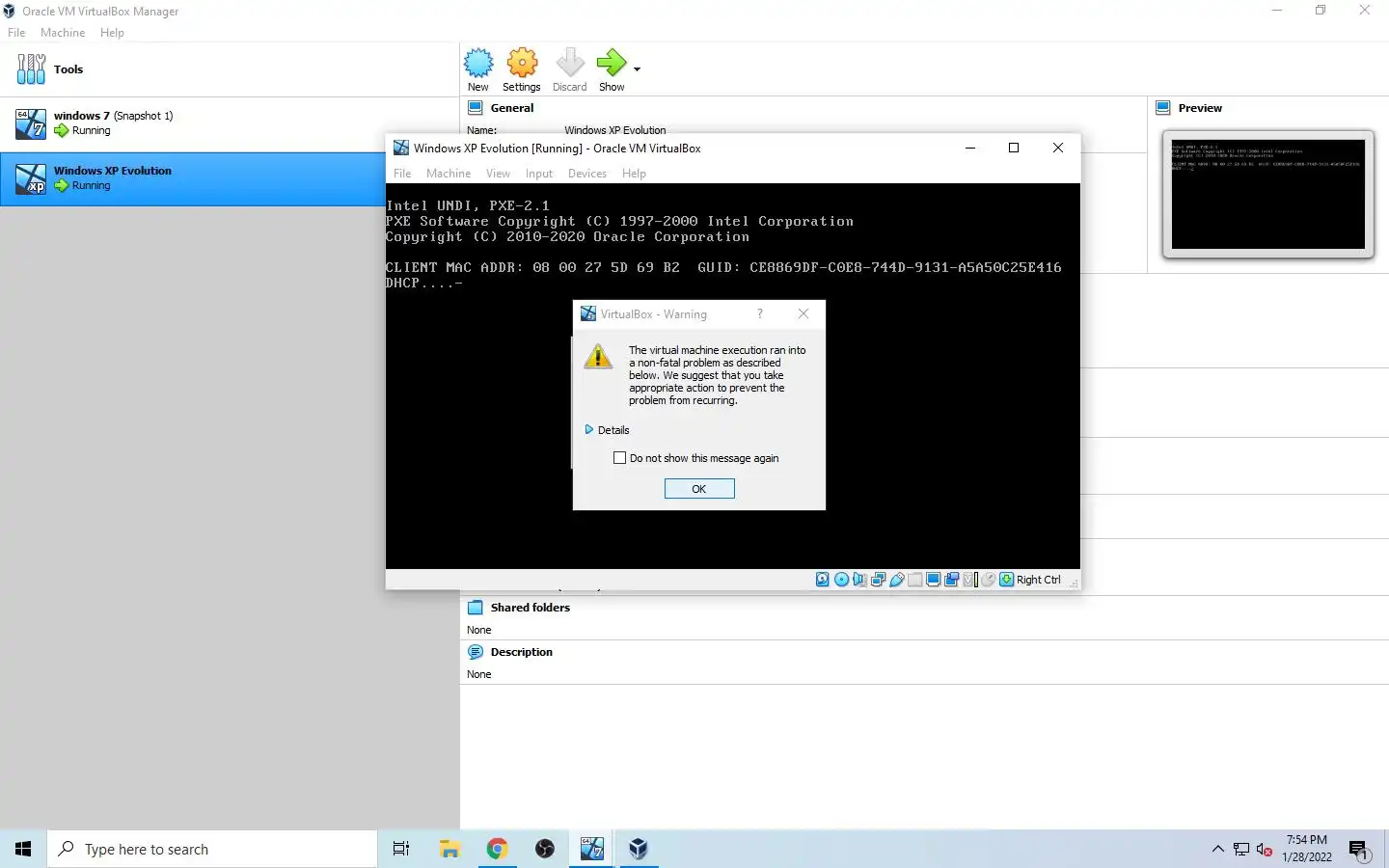Click the Shared folders section icon
This screenshot has width=1389, height=868.
tap(476, 608)
